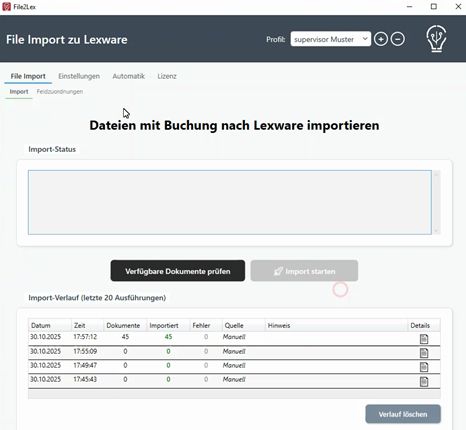This screenshot has width=466, height=430.
Task: Click the Dokumente column header
Action: click(x=125, y=325)
